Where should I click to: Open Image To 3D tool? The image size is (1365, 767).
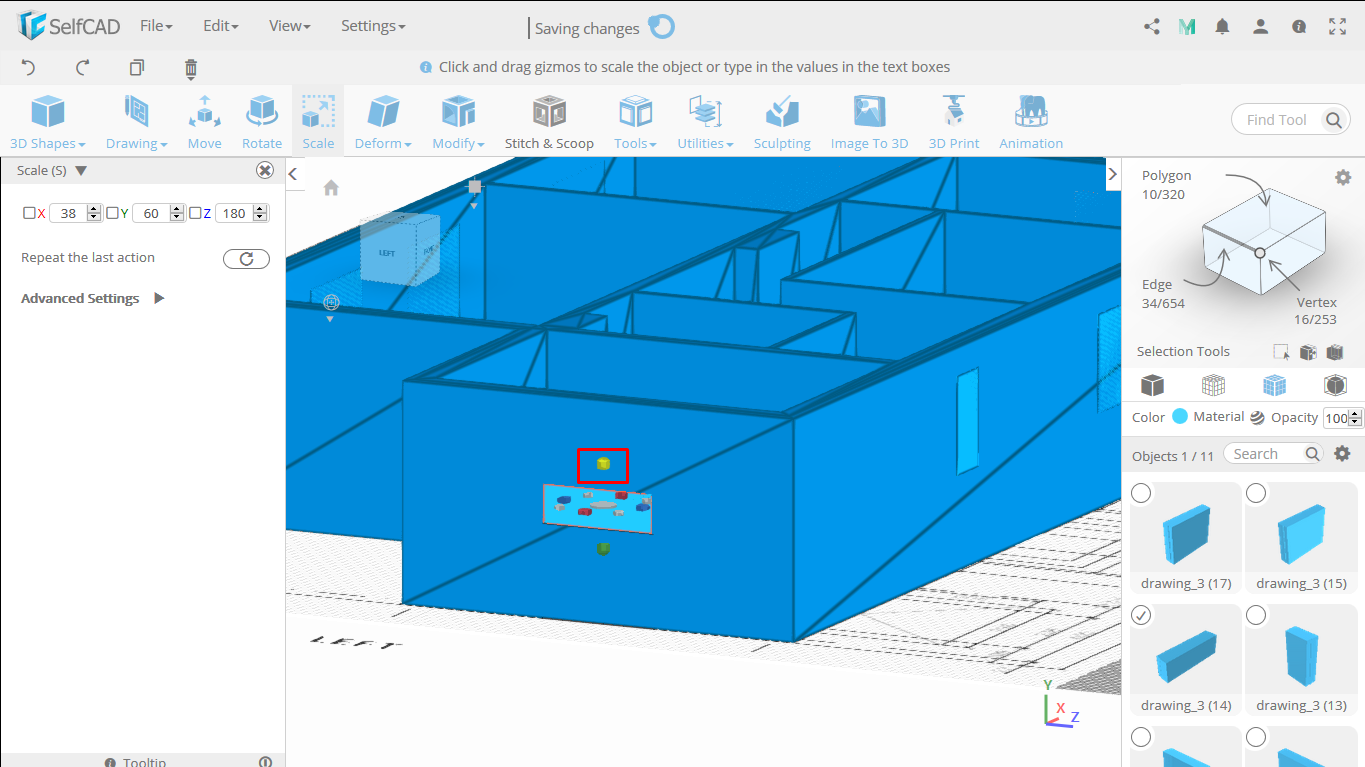[x=869, y=121]
